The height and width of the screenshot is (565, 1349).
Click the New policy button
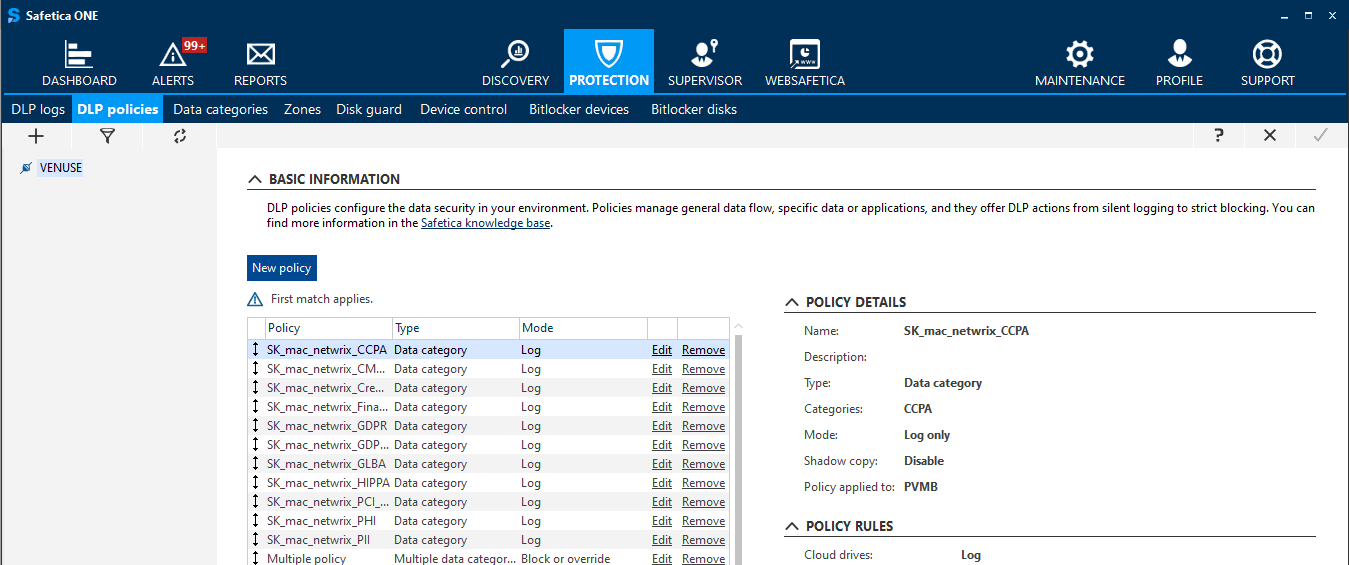click(282, 268)
